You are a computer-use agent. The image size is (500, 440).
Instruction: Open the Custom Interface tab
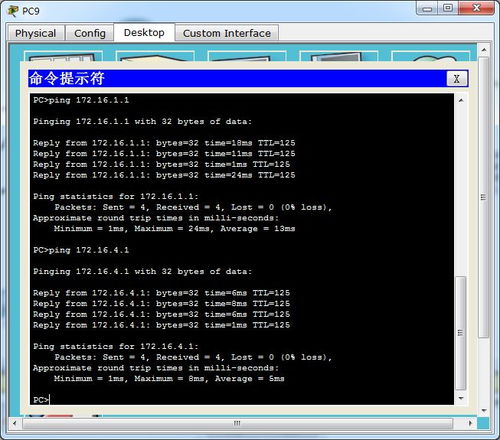(x=227, y=33)
